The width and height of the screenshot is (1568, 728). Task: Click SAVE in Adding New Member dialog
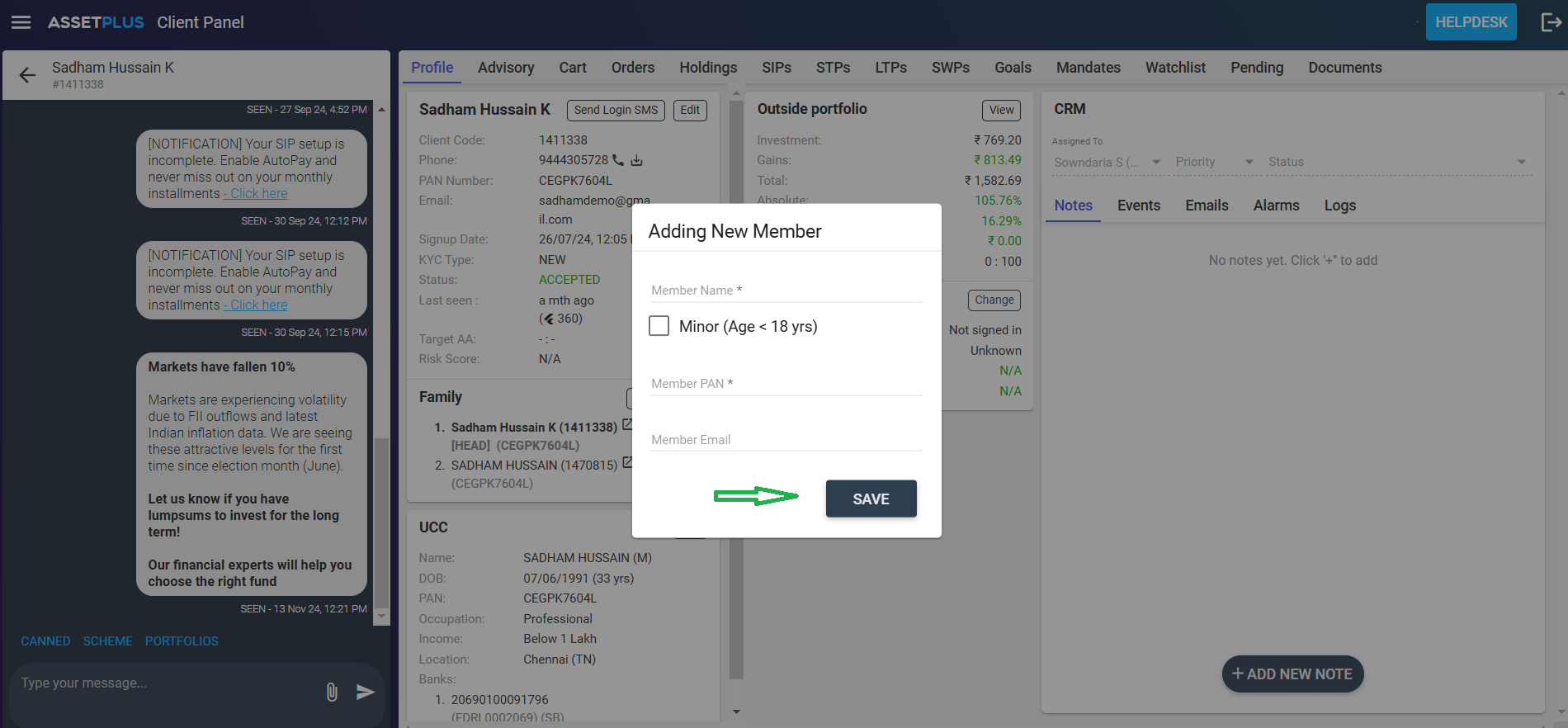pos(871,499)
